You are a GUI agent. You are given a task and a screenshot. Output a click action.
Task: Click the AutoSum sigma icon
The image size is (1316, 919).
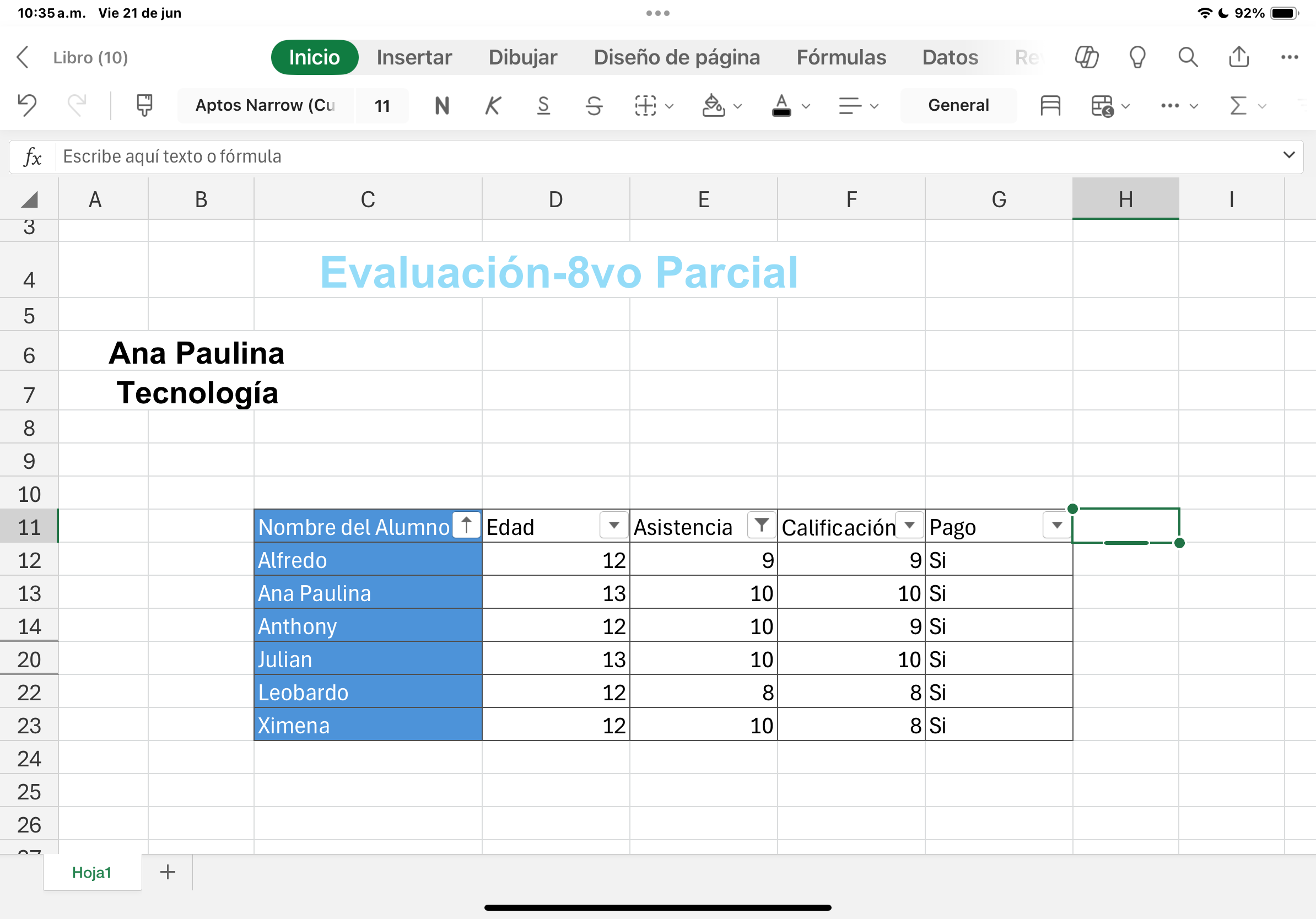(1238, 105)
